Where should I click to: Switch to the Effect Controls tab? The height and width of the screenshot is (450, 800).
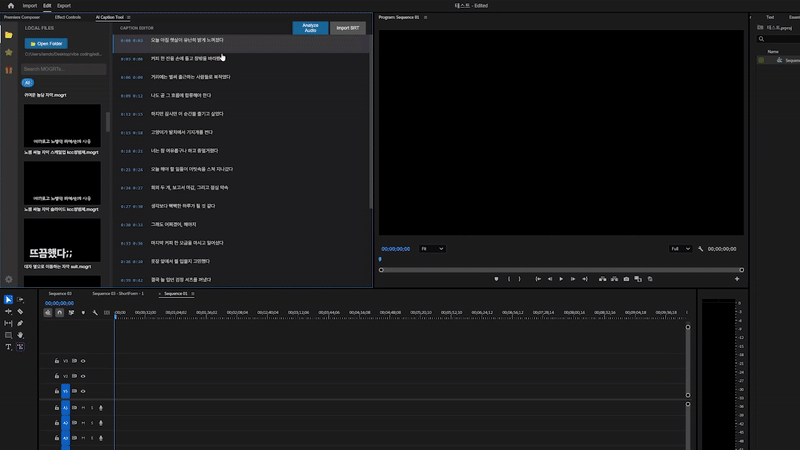[68, 17]
